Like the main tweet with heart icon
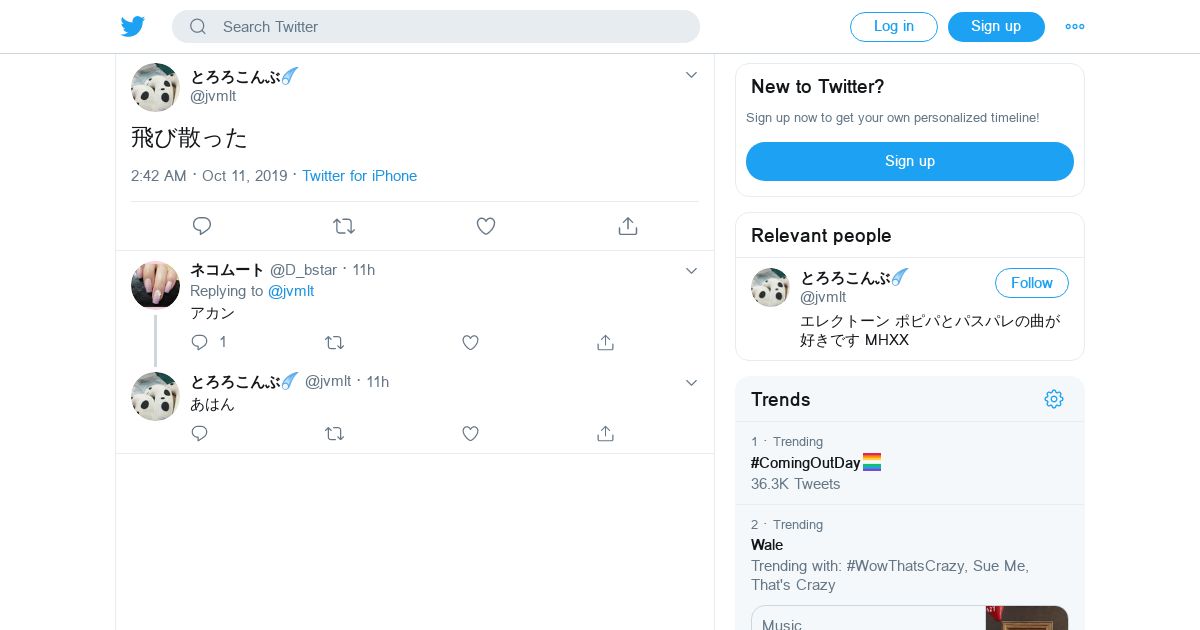Screen dimensions: 1200x630 coord(486,226)
